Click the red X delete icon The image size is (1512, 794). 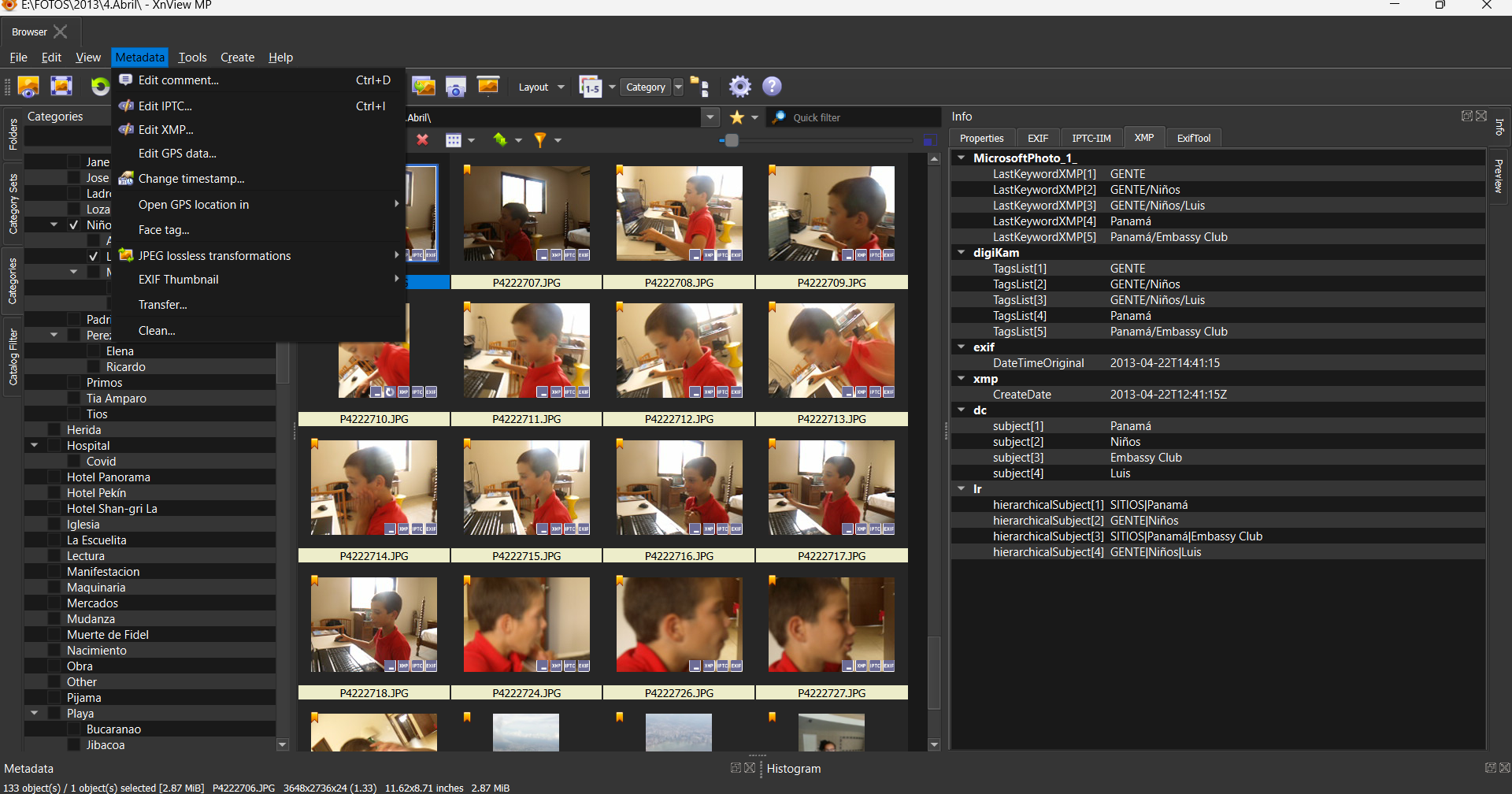(x=423, y=140)
